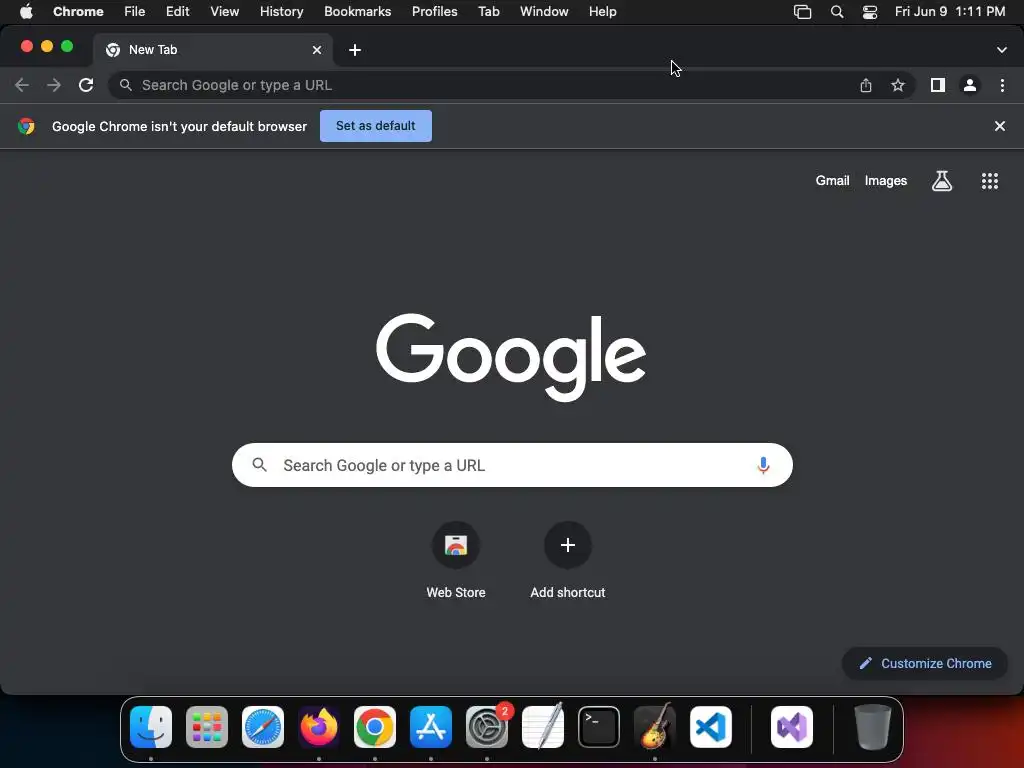1024x768 pixels.
Task: Open System Settings in the Dock
Action: point(487,727)
